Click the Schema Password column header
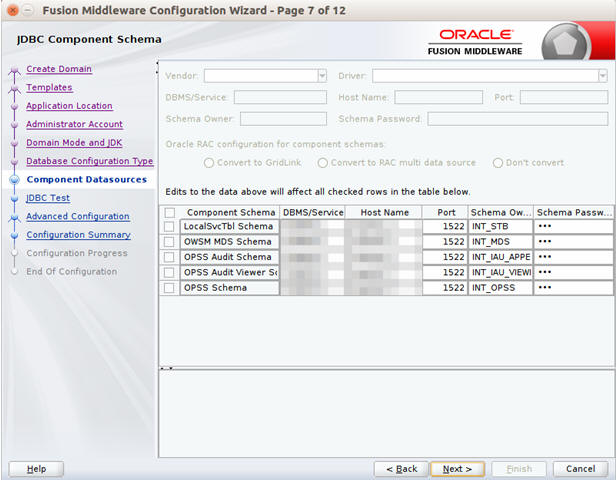Image resolution: width=616 pixels, height=480 pixels. [574, 213]
